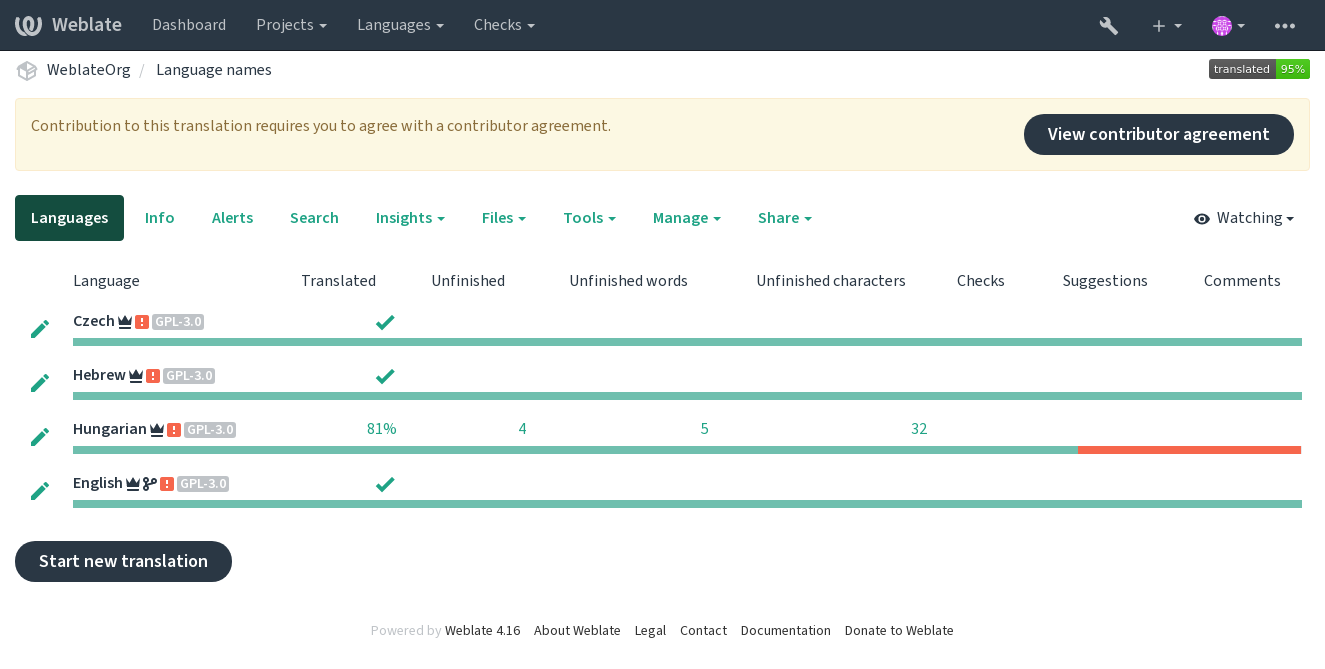
Task: Click the Czech progress bar
Action: (x=687, y=342)
